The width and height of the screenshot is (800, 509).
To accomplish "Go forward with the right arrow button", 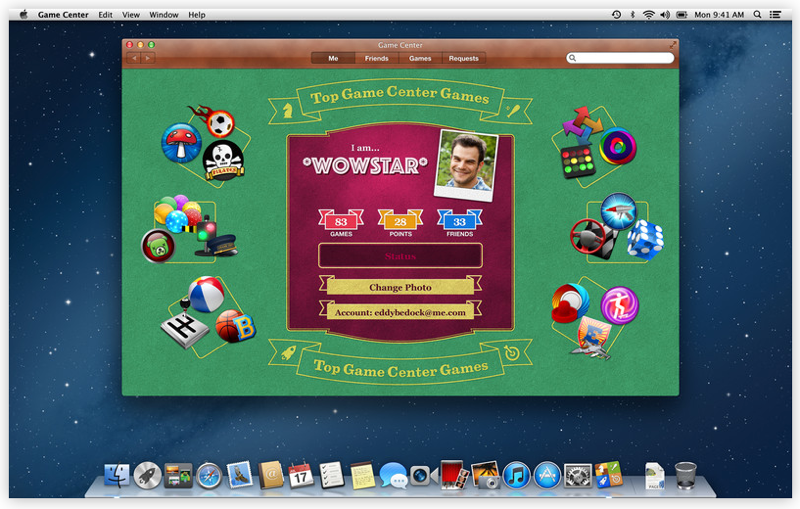I will pos(148,58).
